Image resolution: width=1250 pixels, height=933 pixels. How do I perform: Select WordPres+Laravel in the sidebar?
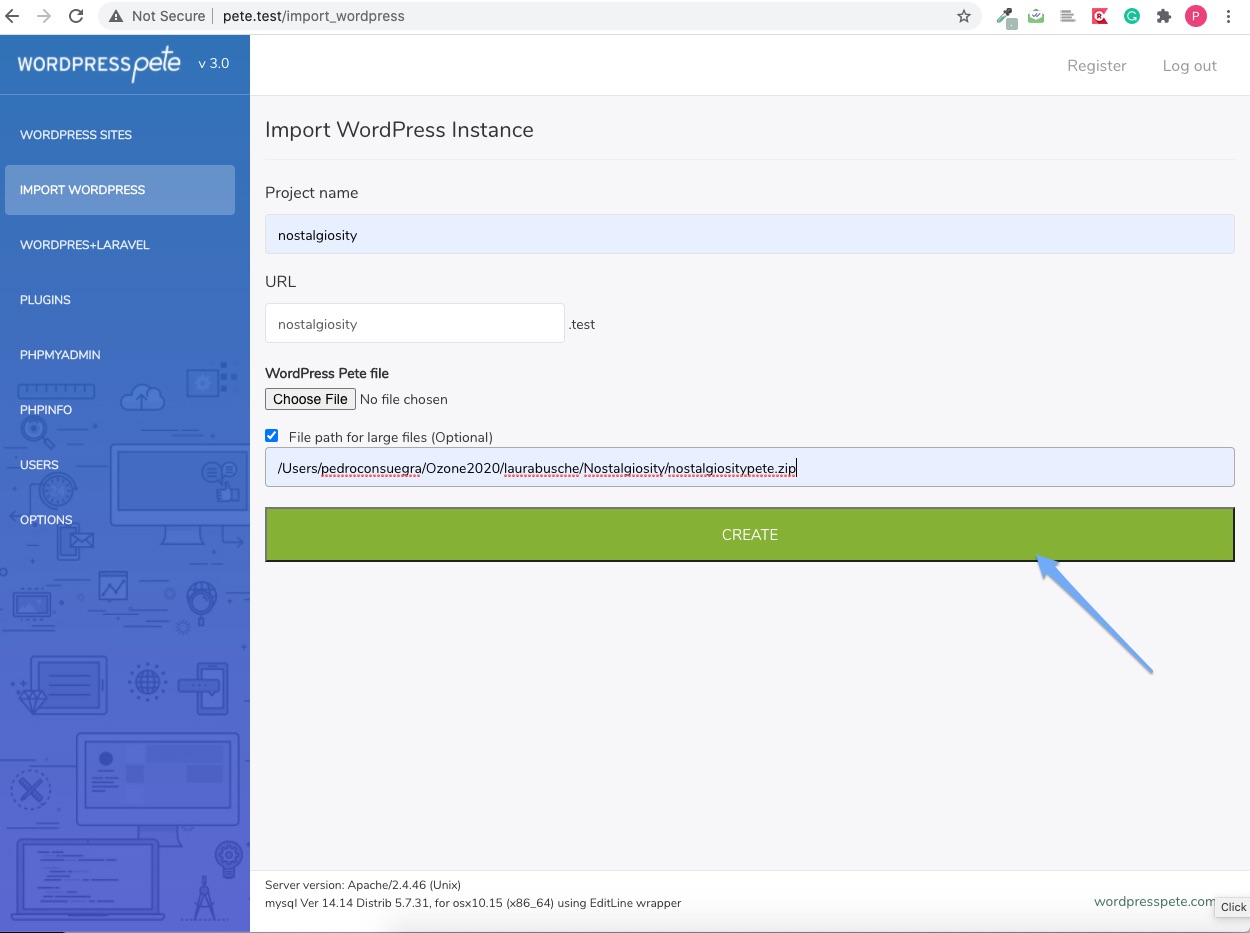pos(85,245)
